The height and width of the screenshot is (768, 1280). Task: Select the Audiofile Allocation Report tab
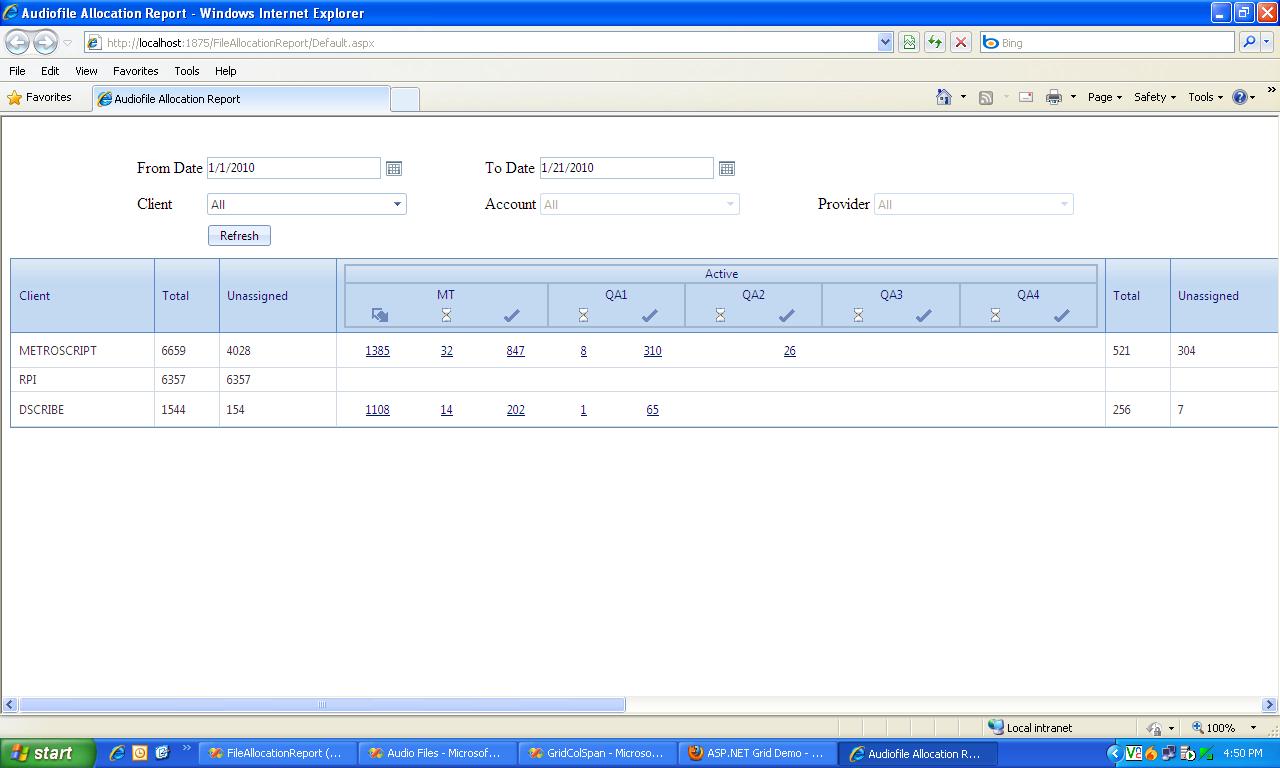tap(240, 99)
